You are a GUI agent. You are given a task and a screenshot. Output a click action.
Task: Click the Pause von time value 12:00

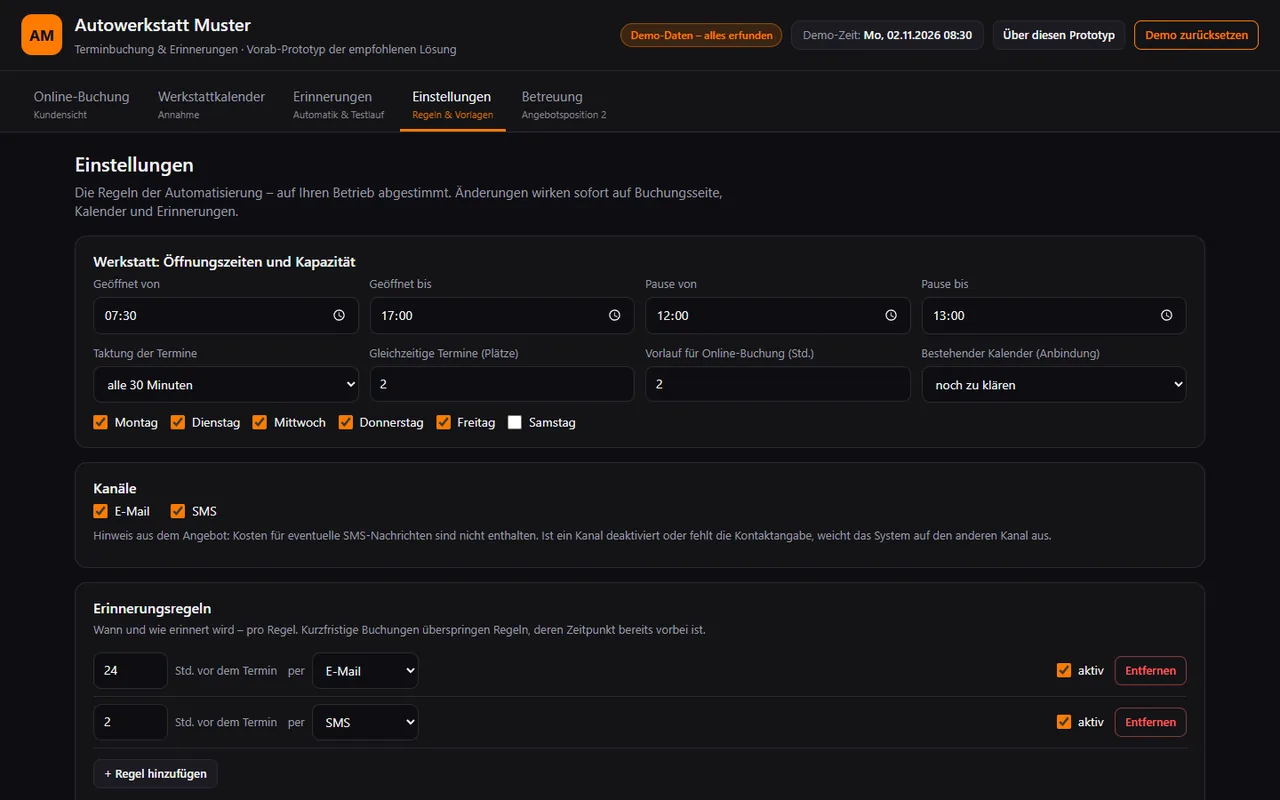click(x=673, y=316)
